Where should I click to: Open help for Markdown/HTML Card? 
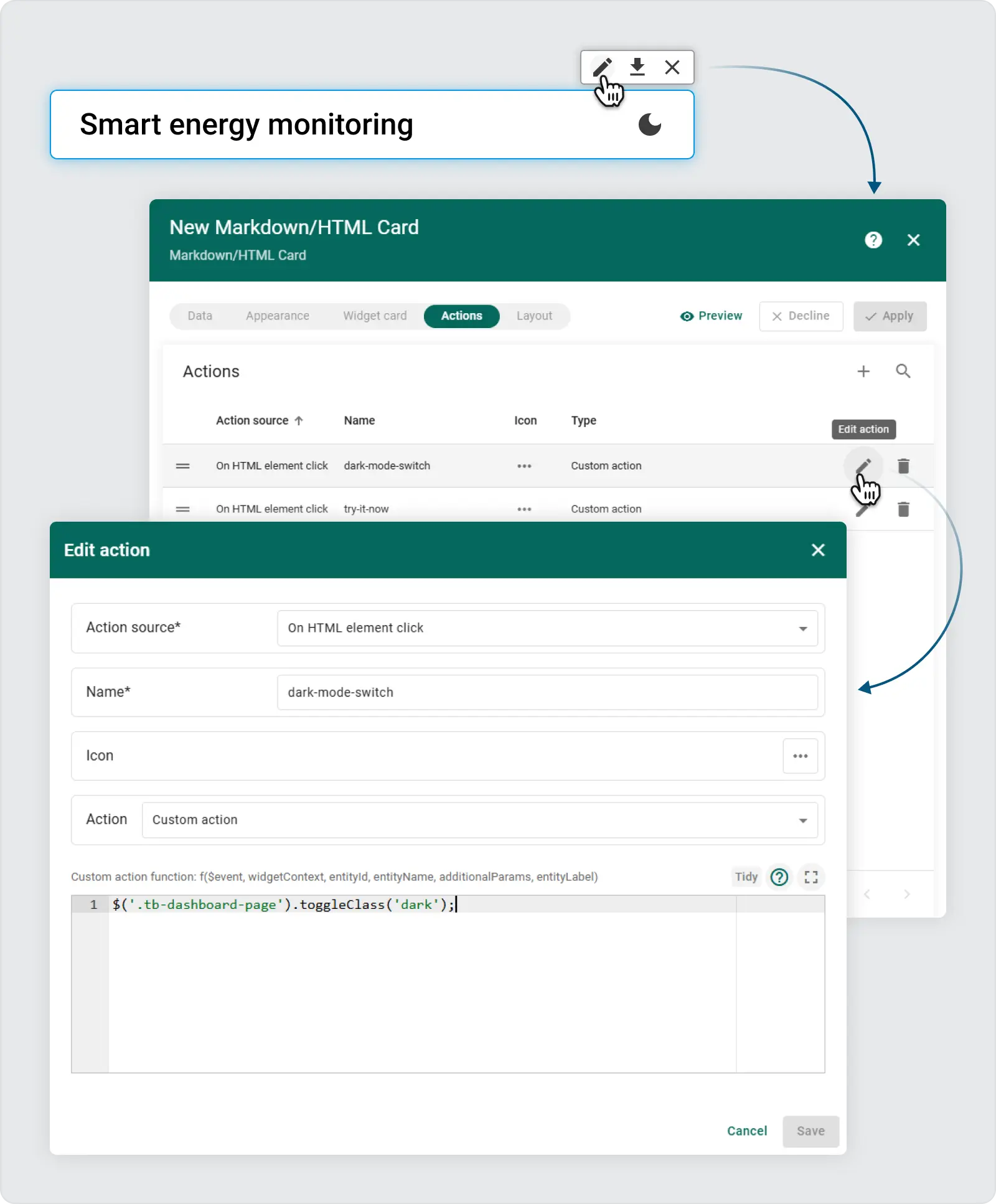tap(873, 240)
